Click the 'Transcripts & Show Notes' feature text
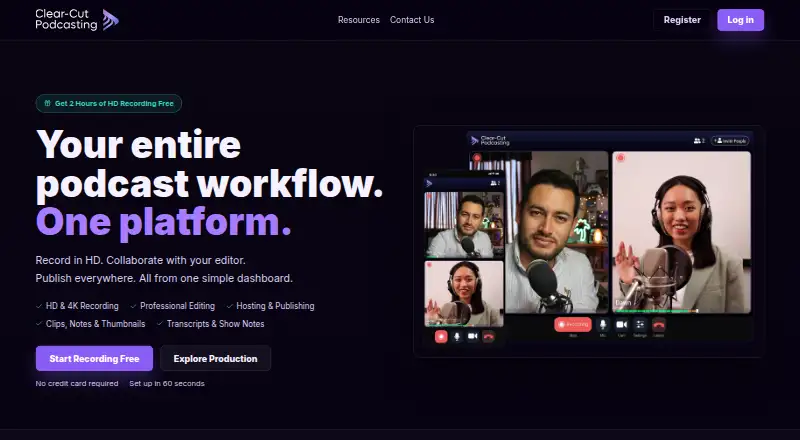The image size is (800, 440). [x=215, y=324]
